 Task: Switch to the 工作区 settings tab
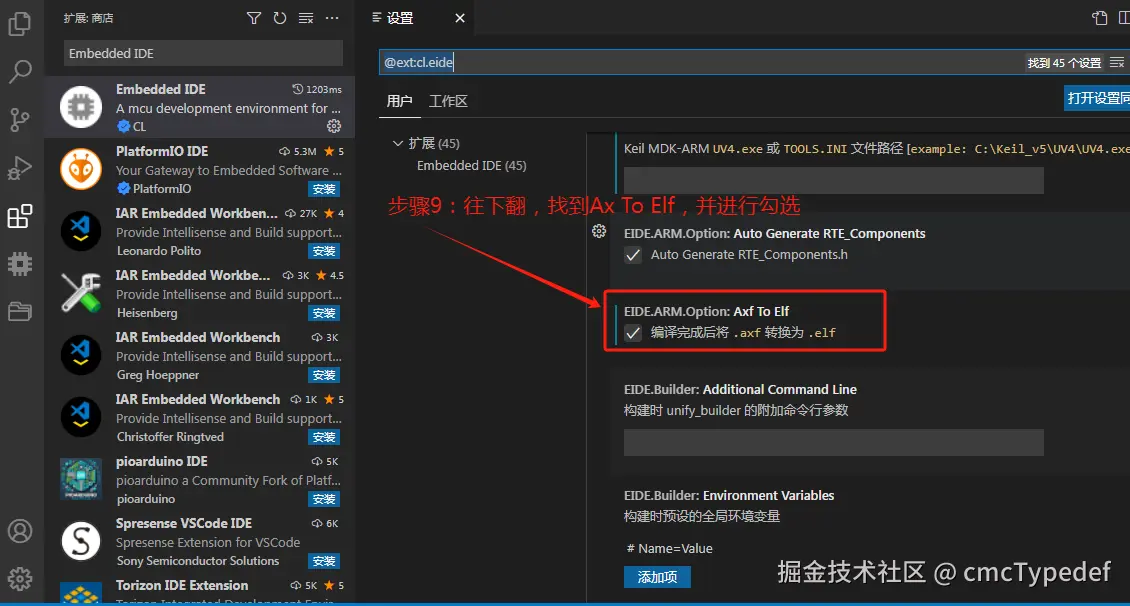coord(448,101)
